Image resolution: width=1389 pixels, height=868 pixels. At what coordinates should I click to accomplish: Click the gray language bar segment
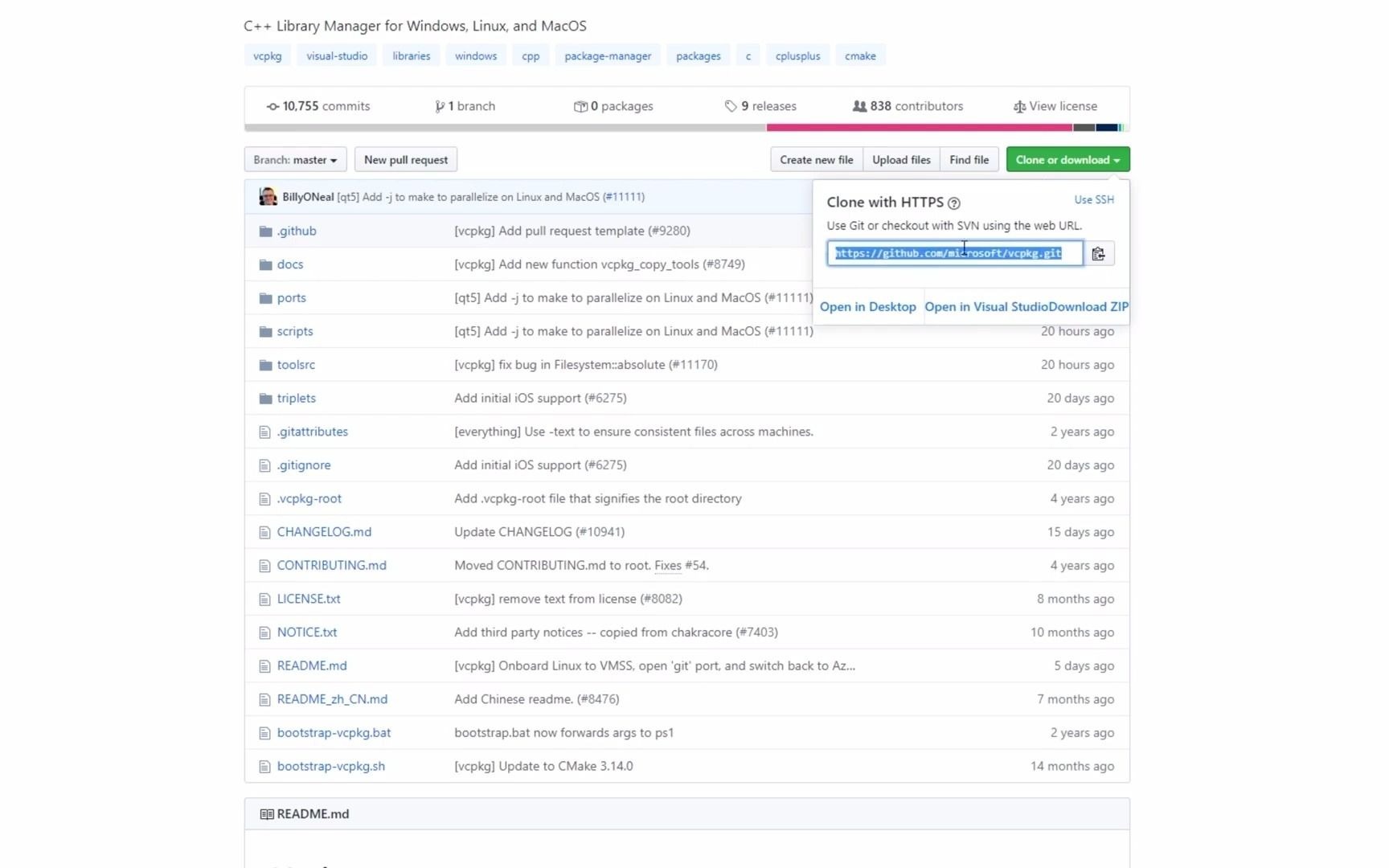tap(506, 128)
